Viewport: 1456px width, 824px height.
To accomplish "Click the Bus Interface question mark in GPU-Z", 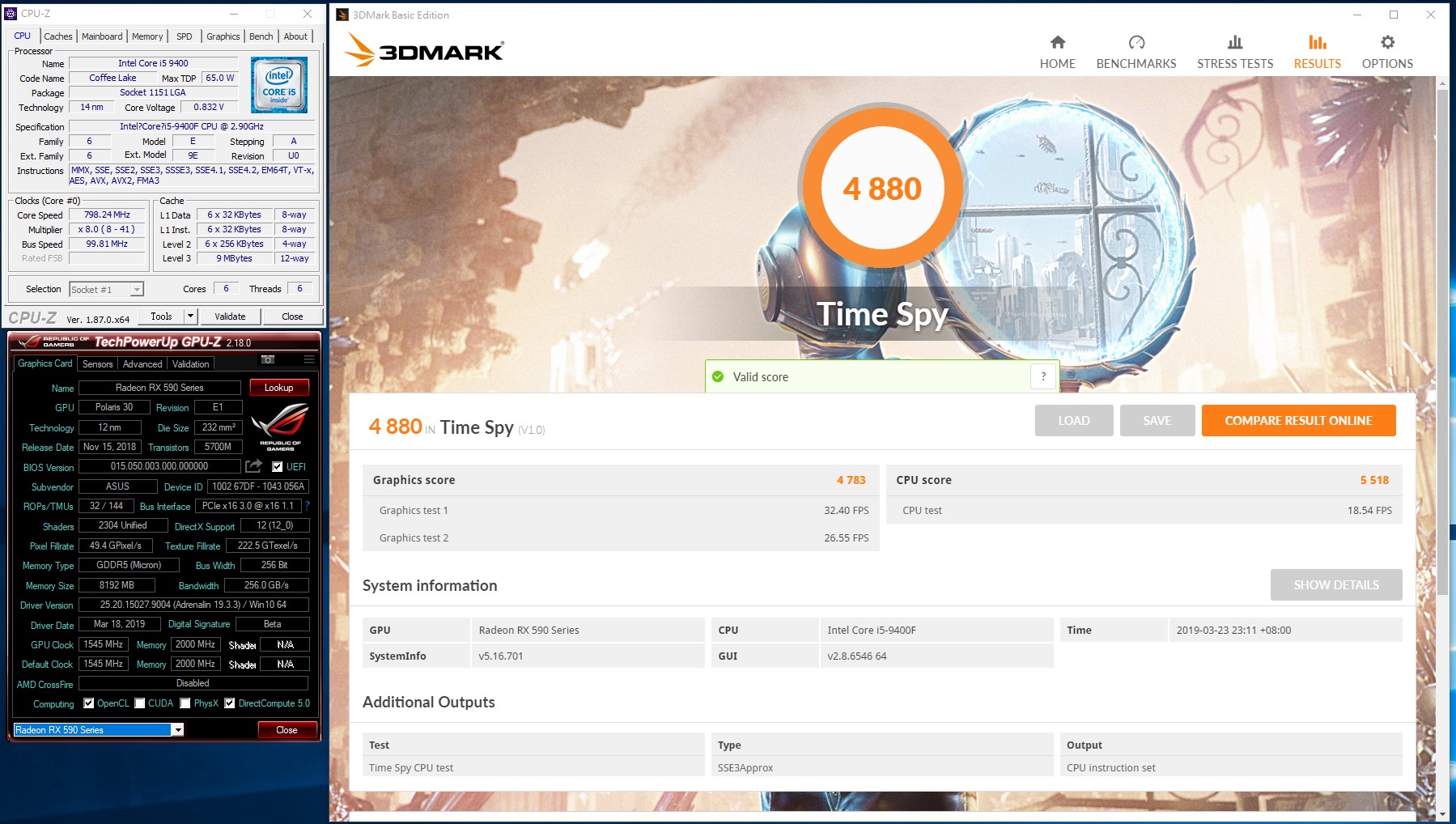I will [x=307, y=506].
